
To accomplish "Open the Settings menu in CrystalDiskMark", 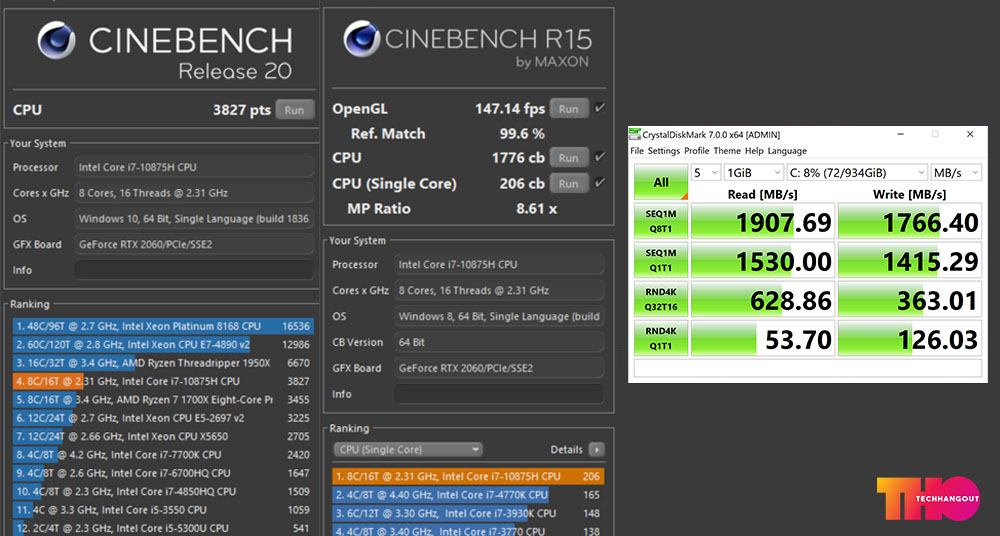I will [664, 151].
